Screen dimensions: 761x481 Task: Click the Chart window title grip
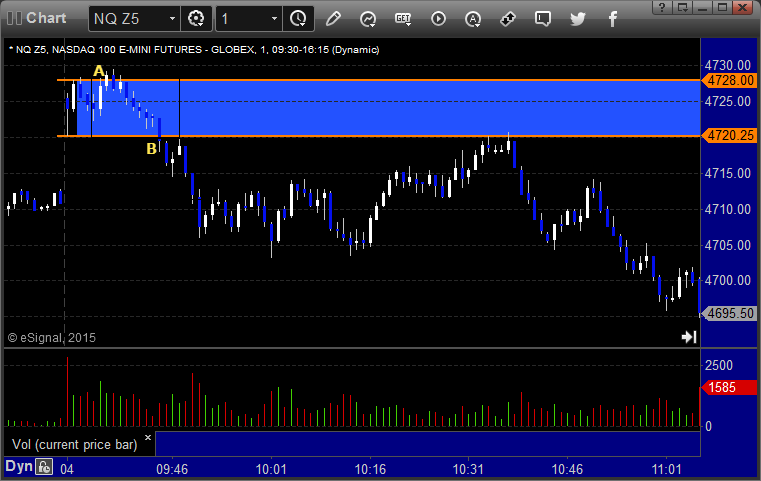click(15, 18)
